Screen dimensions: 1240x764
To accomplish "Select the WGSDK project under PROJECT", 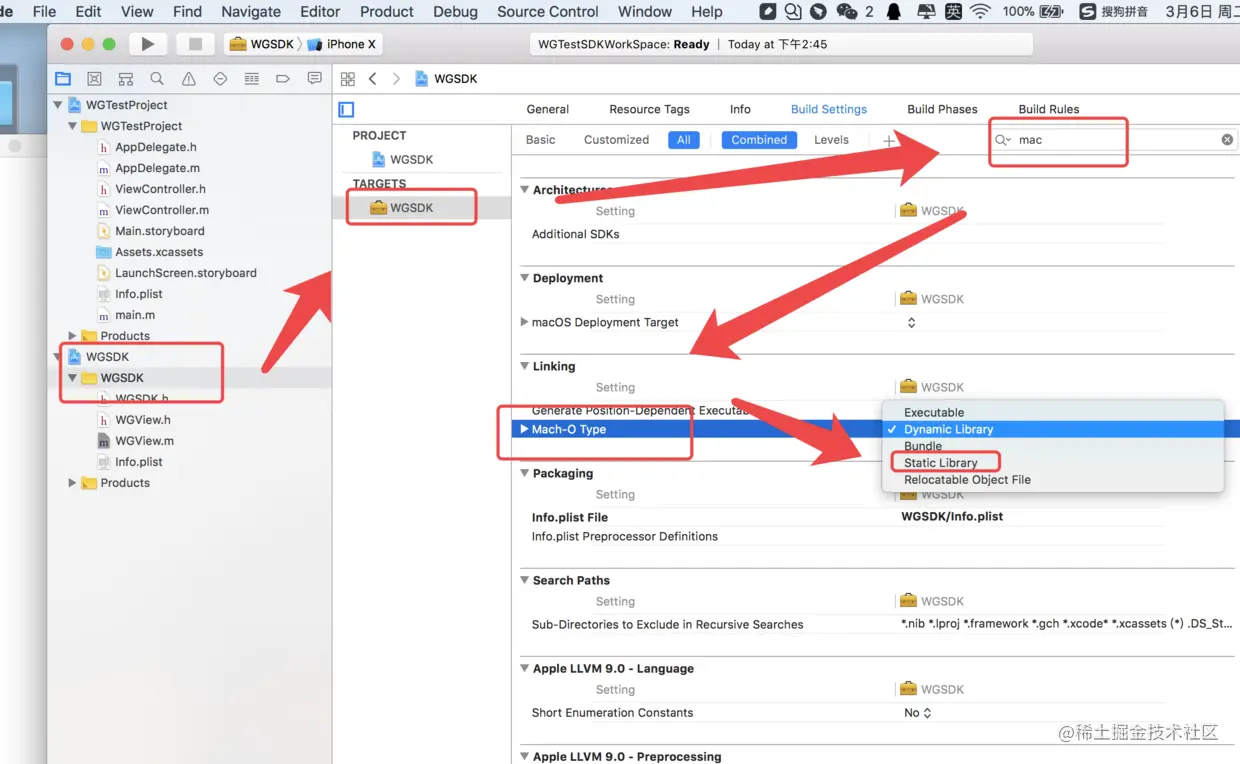I will point(411,160).
